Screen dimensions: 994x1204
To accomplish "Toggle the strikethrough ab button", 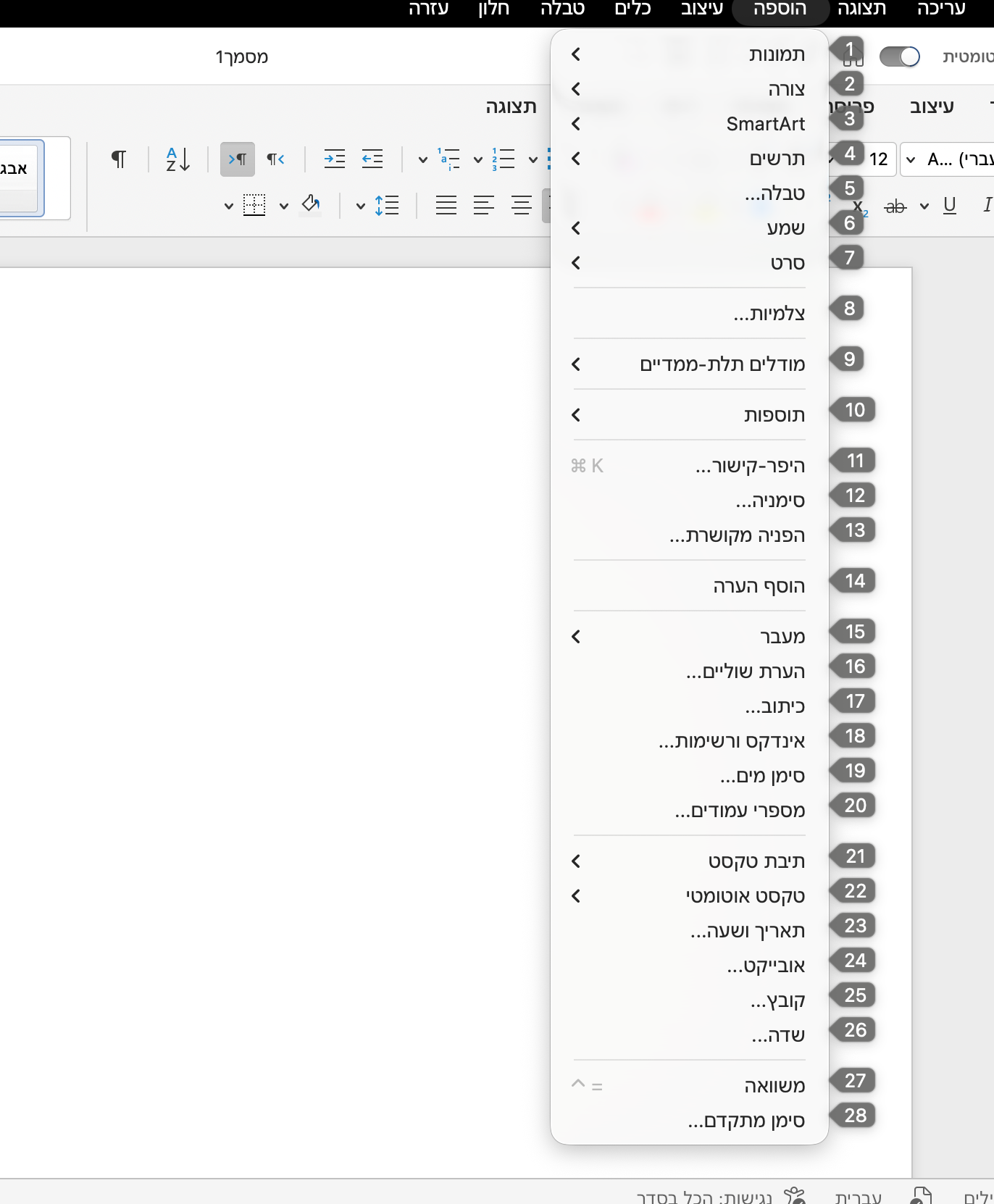I will (x=895, y=207).
